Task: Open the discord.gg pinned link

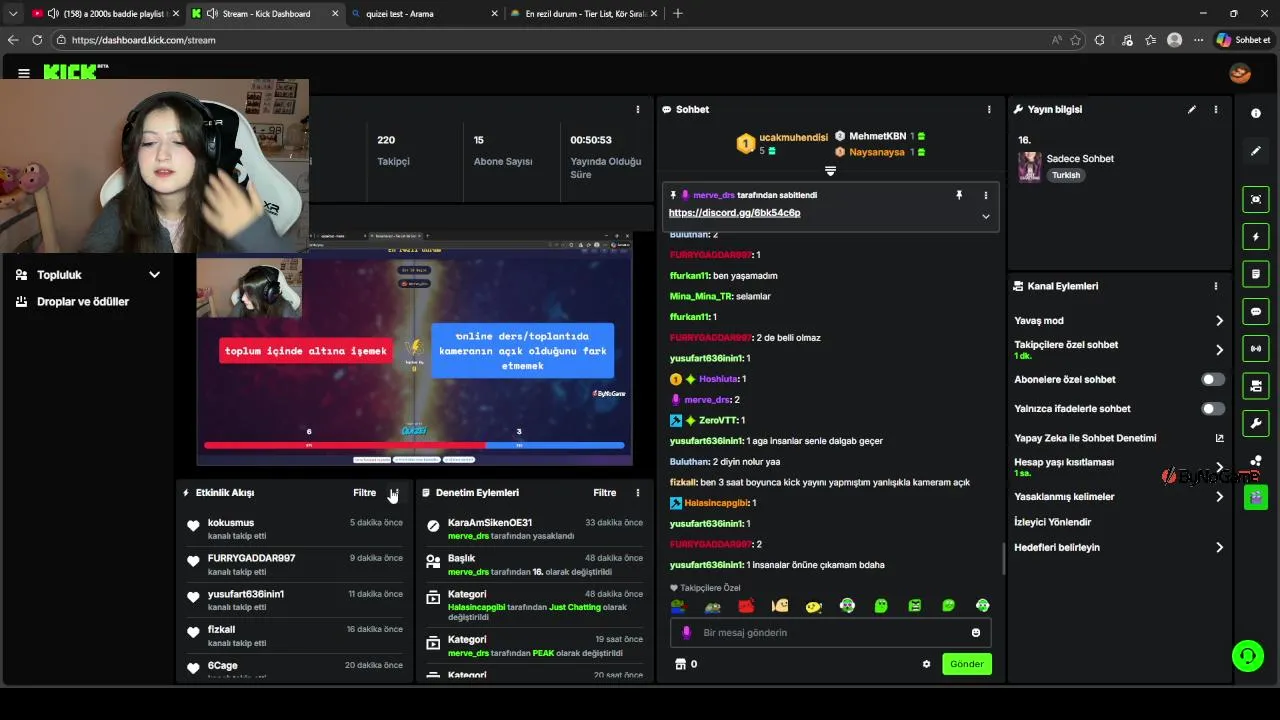Action: (734, 213)
